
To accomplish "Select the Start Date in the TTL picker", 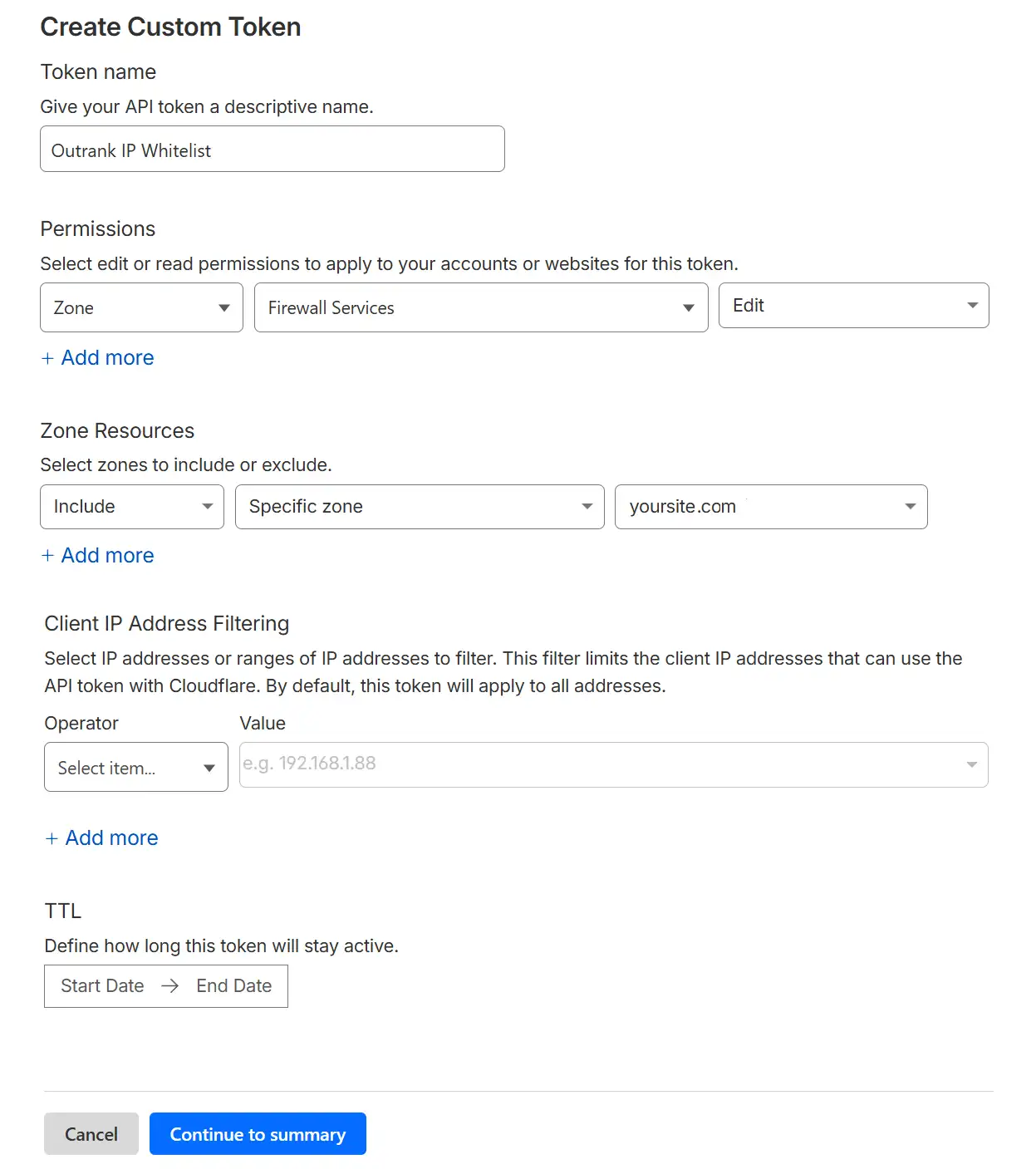I will coord(101,986).
